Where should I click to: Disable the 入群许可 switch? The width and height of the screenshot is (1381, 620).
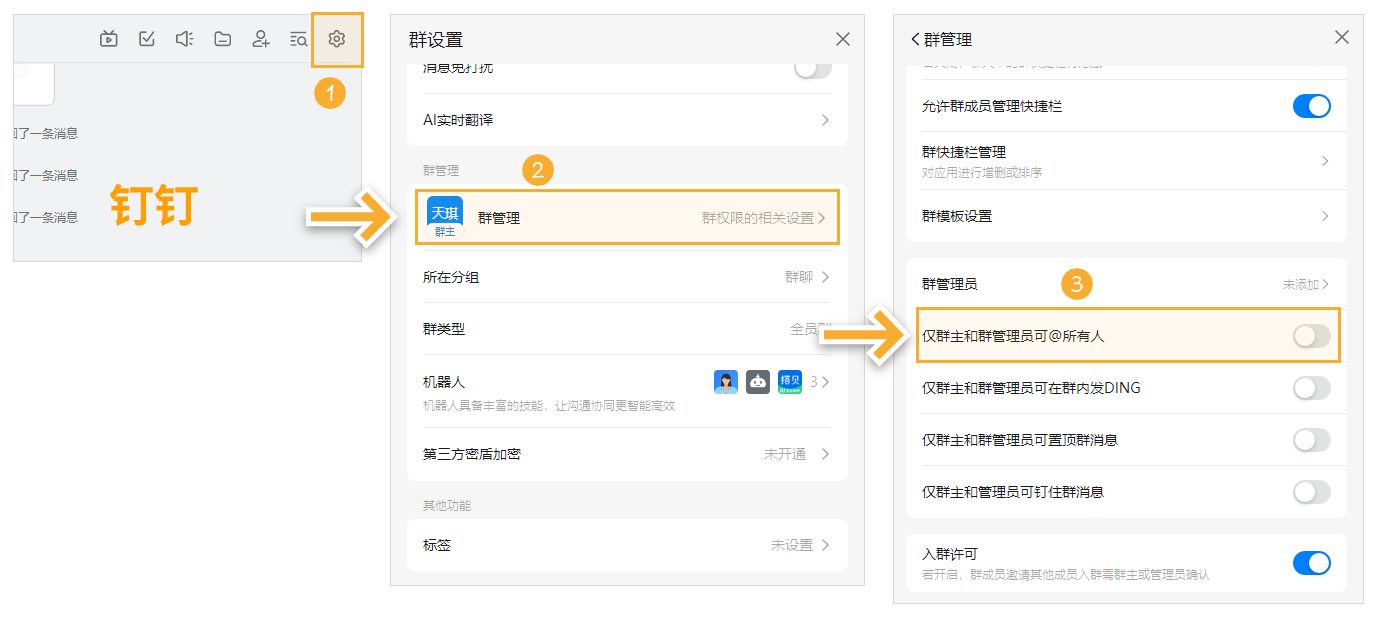click(x=1311, y=563)
